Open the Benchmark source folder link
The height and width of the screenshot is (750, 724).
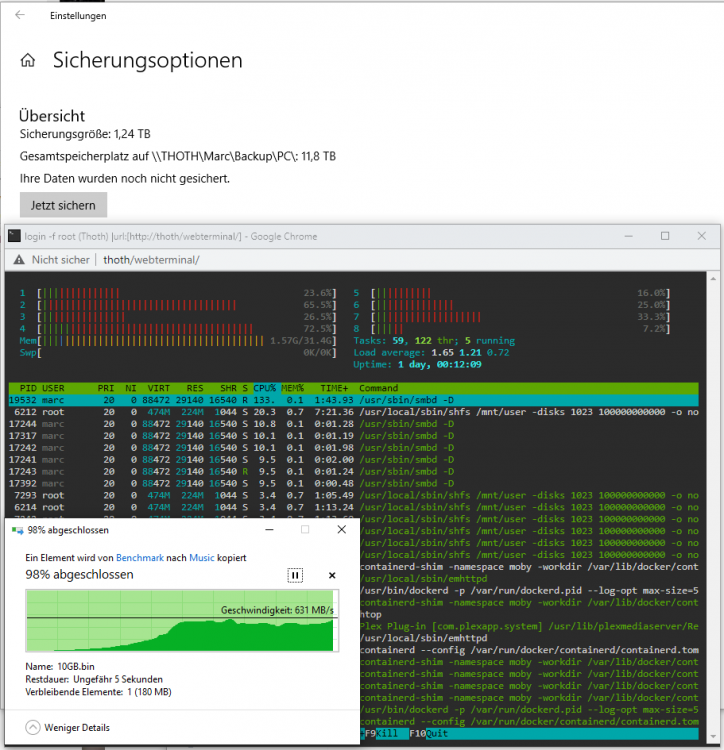[x=140, y=558]
